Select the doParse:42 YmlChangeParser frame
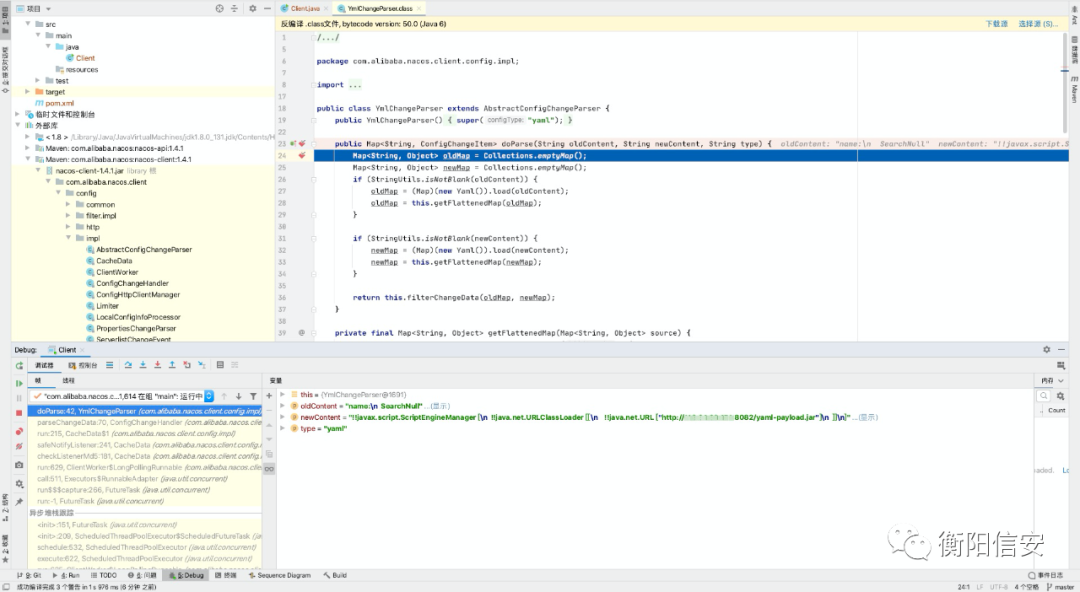 point(145,411)
